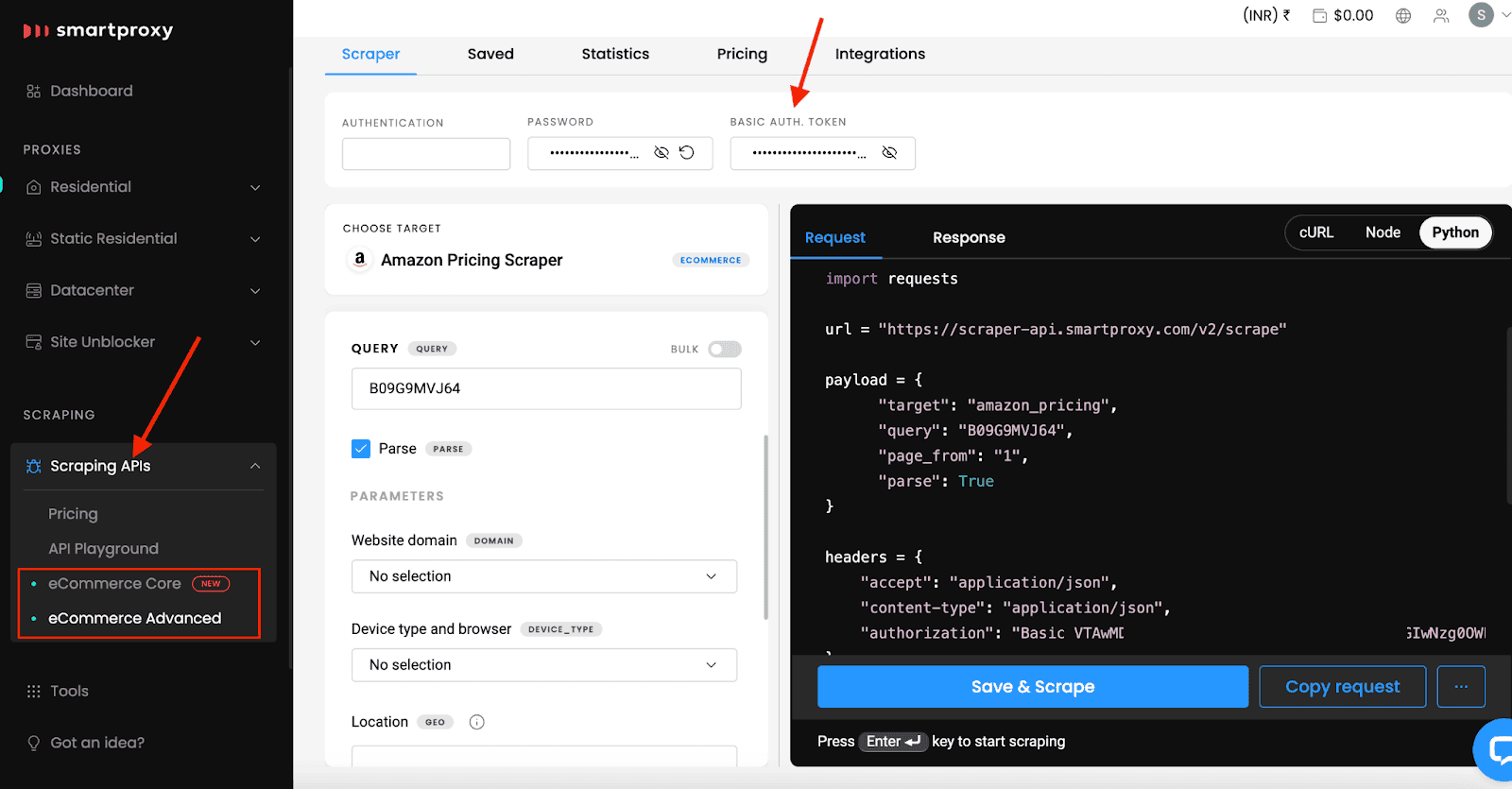
Task: Click the Site Unblocker icon
Action: (33, 342)
